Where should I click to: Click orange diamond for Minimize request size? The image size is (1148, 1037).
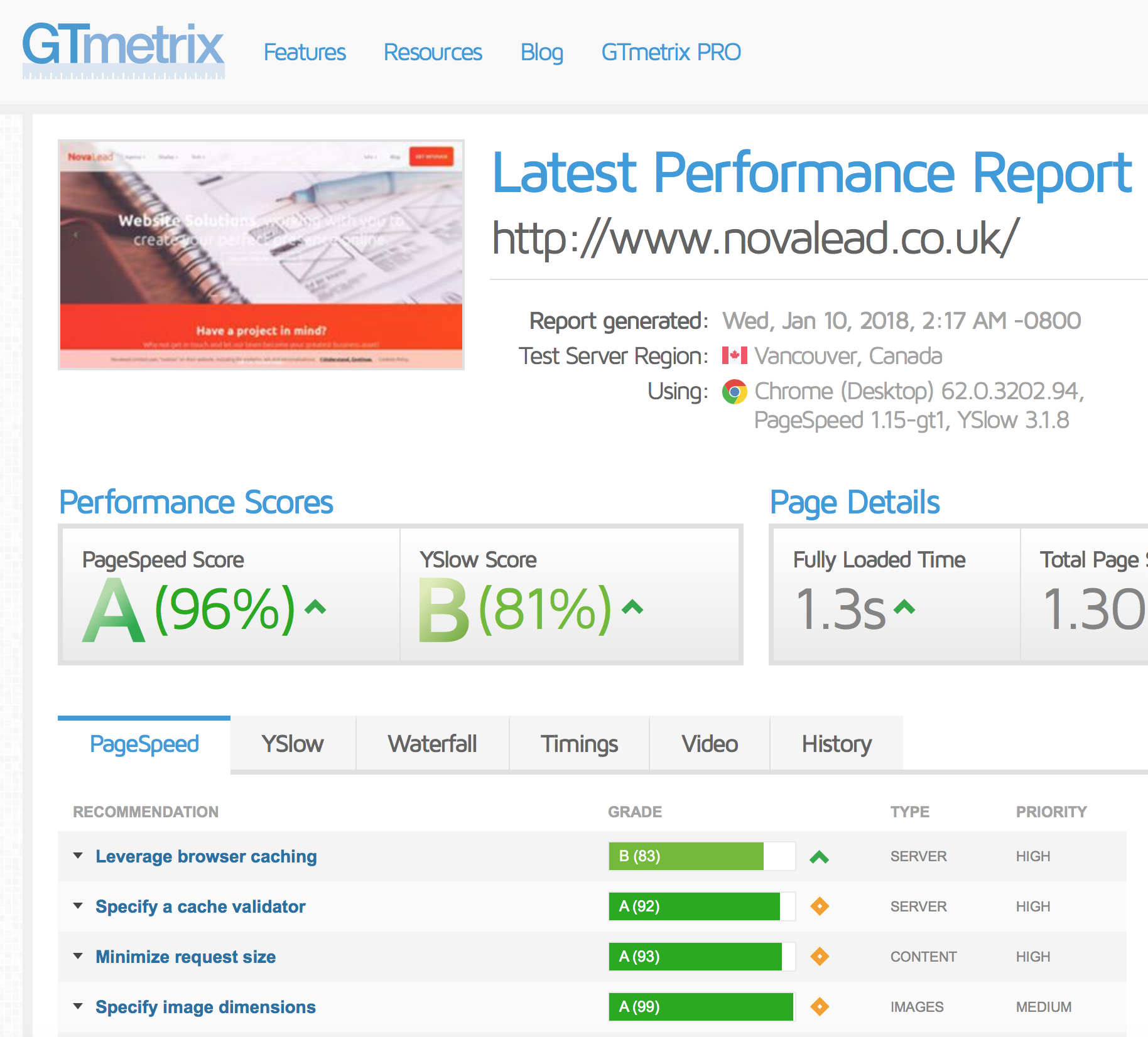[820, 957]
